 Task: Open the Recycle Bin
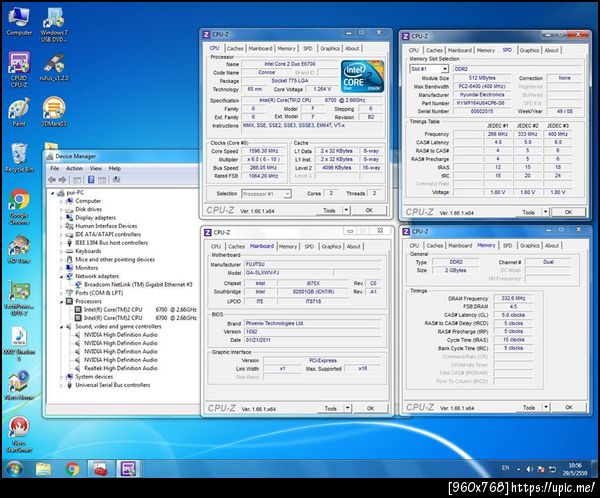19,157
